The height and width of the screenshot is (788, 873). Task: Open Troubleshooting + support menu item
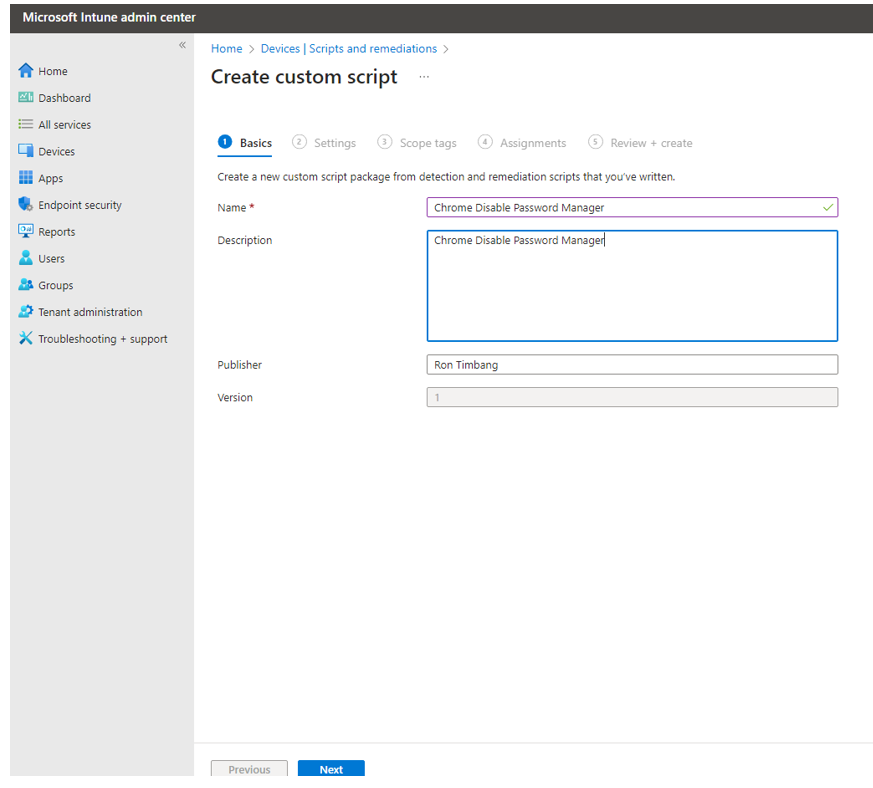[102, 339]
